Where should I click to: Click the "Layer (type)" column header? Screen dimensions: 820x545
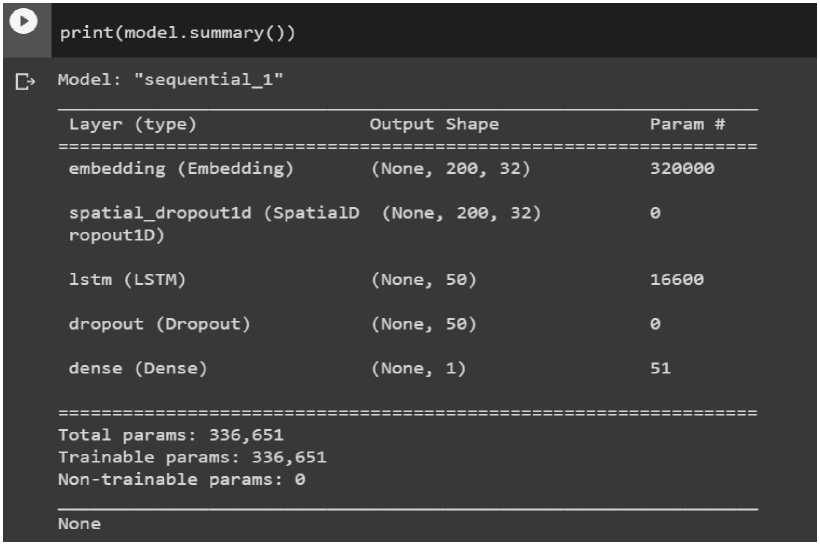[133, 125]
